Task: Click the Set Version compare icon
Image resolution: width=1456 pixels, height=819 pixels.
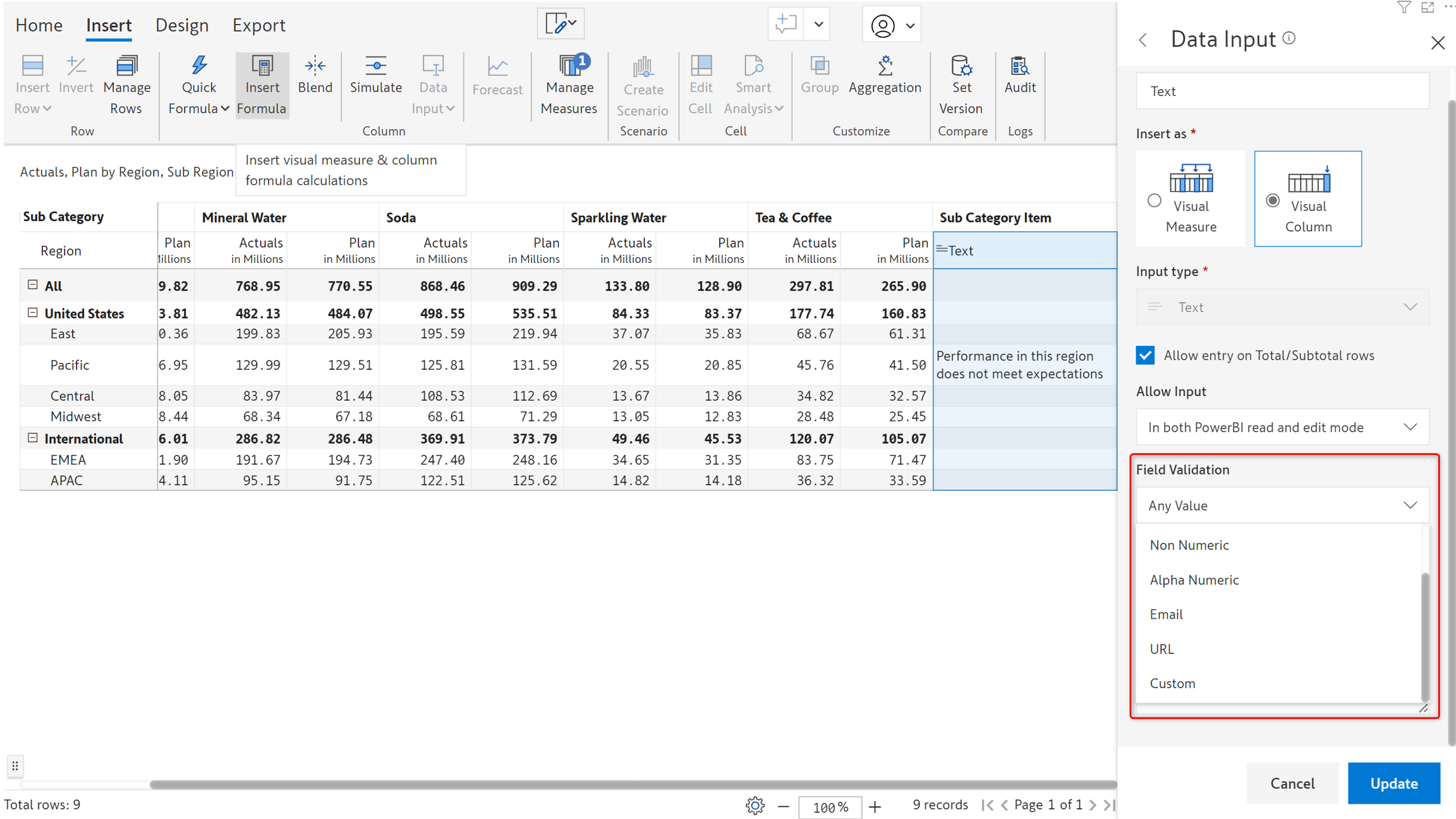Action: [961, 66]
